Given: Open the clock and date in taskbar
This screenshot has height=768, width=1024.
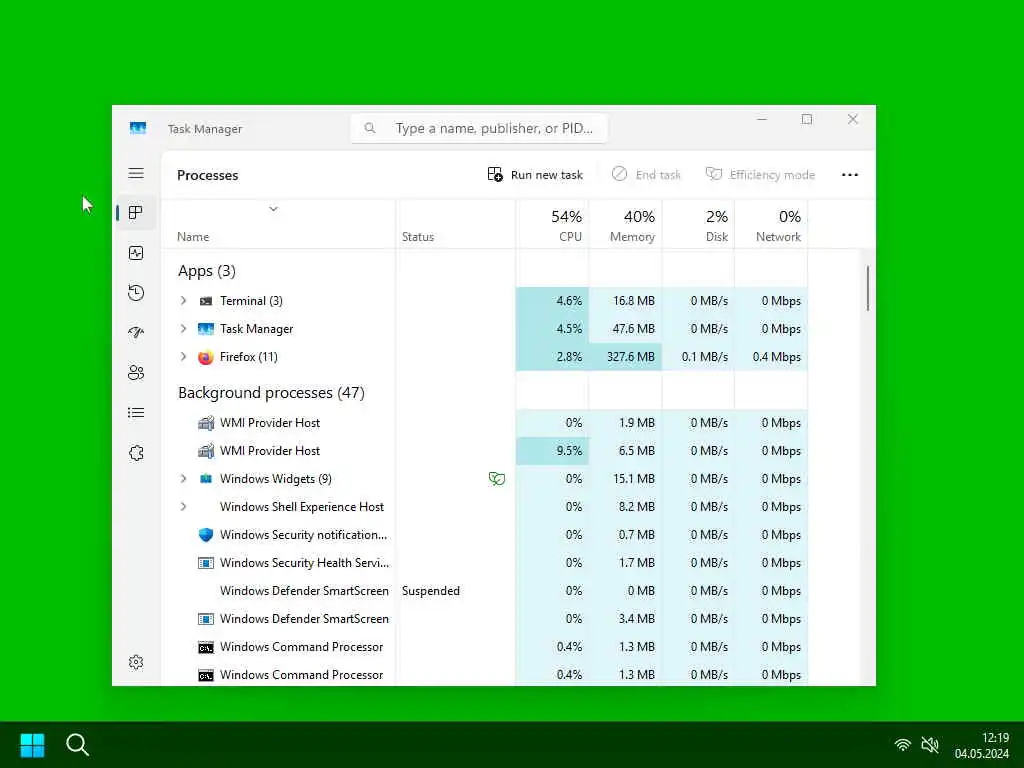Looking at the screenshot, I should [982, 745].
